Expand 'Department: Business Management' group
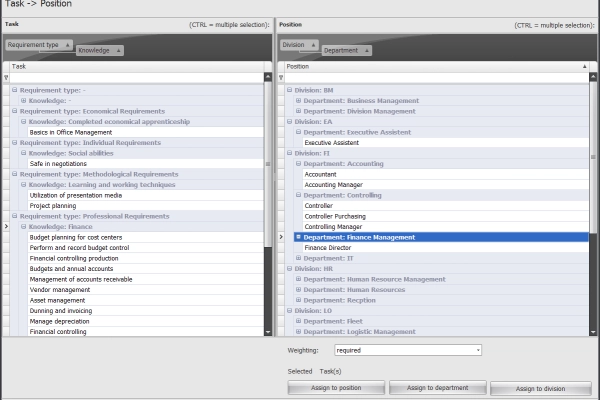 point(298,101)
